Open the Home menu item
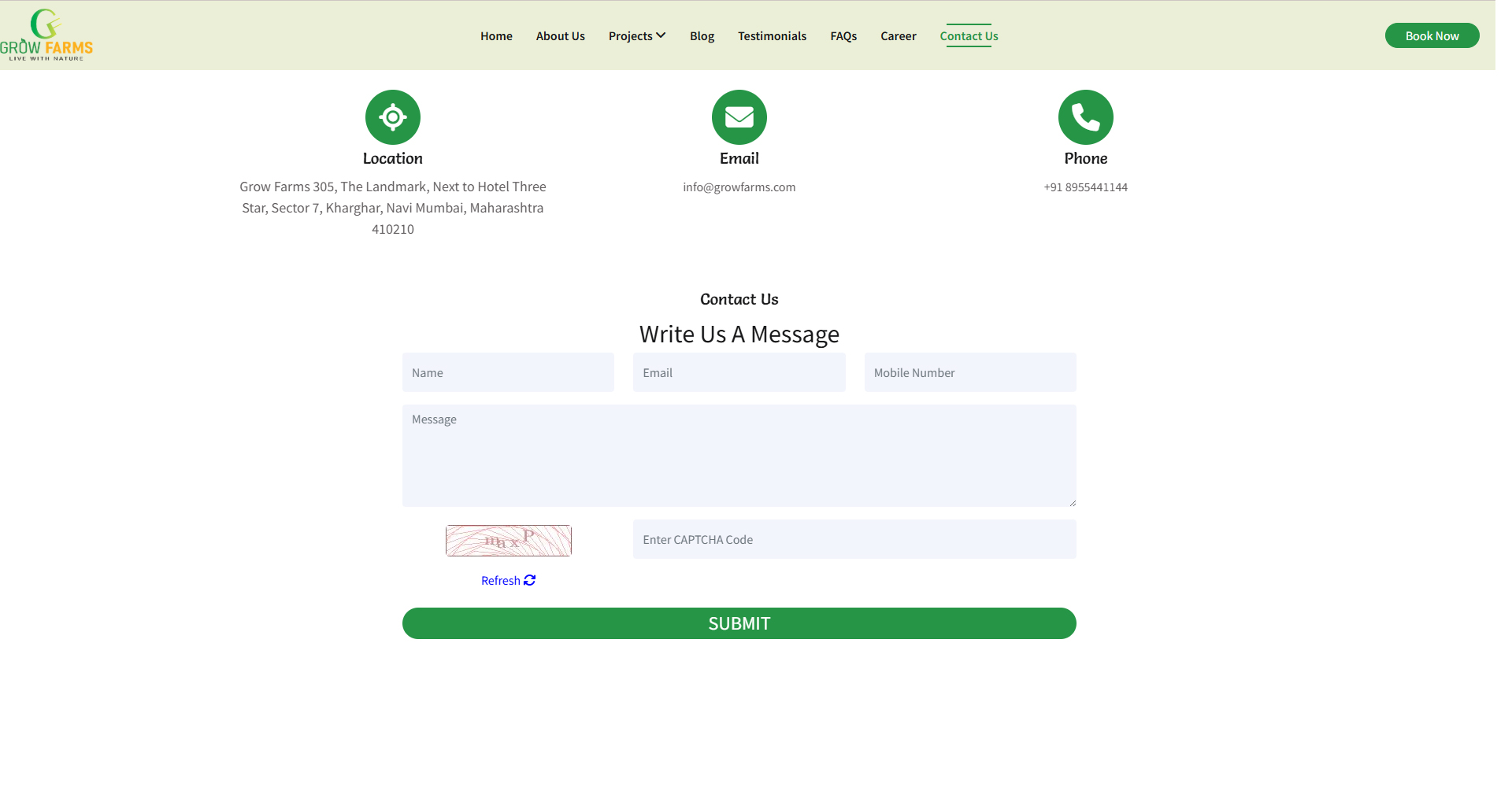The image size is (1512, 802). coord(496,36)
